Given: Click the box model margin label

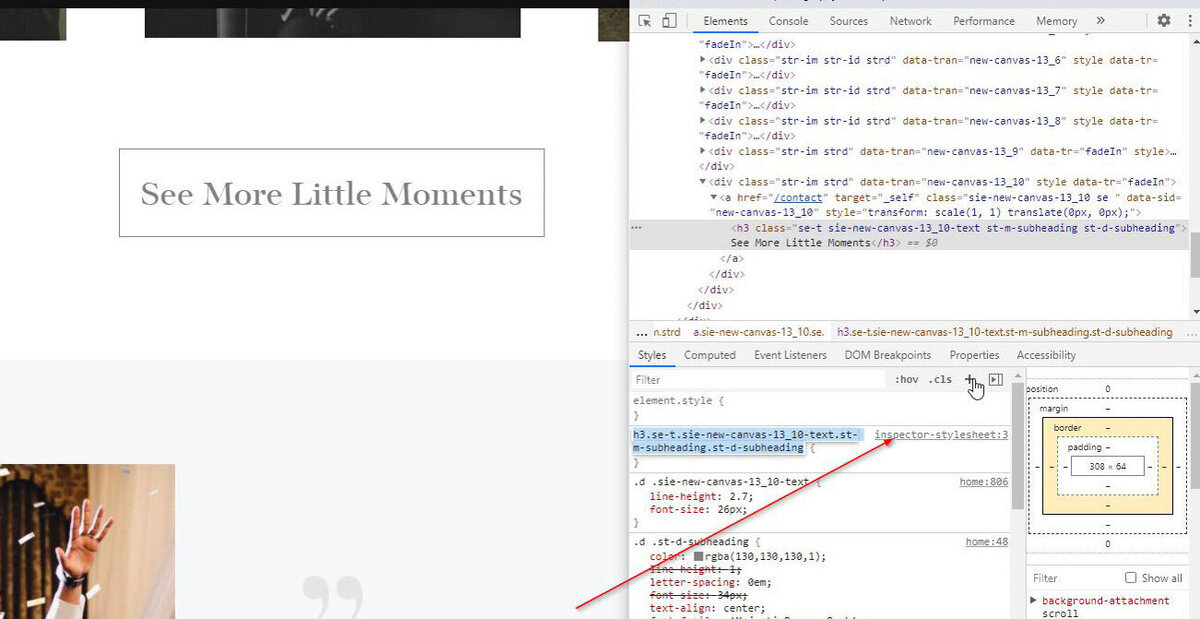Looking at the screenshot, I should [x=1054, y=409].
